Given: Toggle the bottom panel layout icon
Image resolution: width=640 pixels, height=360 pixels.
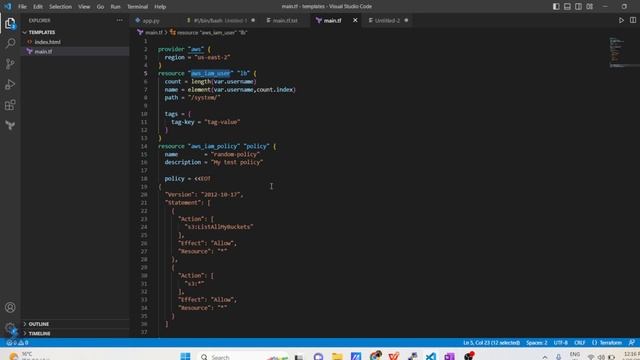Looking at the screenshot, I should (567, 7).
